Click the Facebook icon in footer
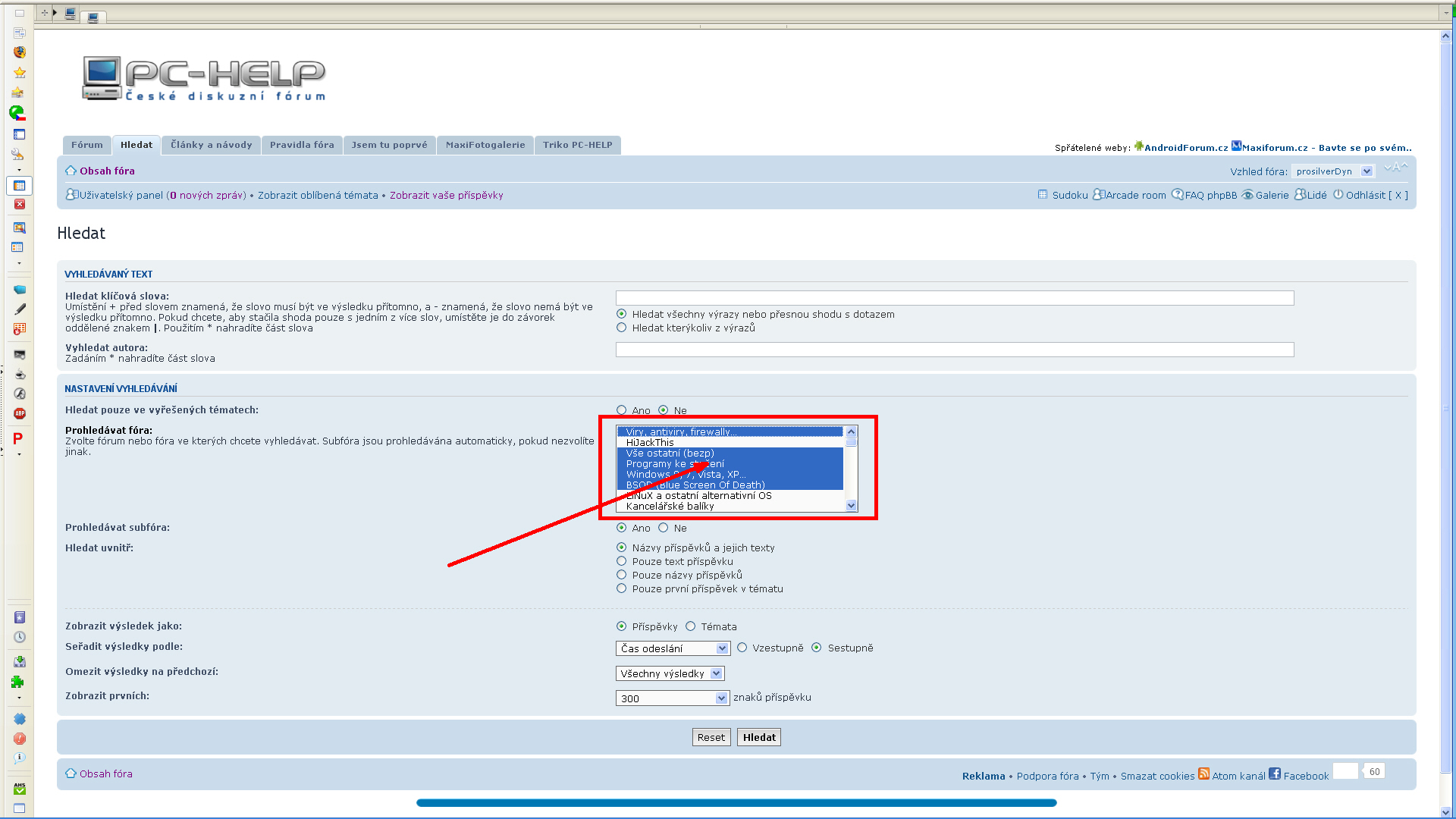Screen dimensions: 1456x819 (x=1275, y=774)
